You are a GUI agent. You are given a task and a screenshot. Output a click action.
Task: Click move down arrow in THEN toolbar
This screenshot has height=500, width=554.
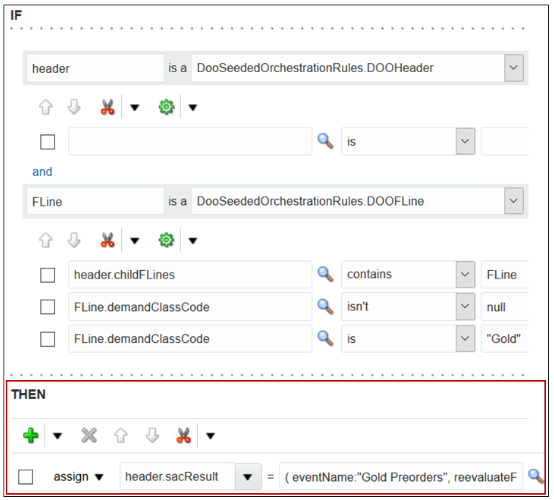[x=152, y=435]
